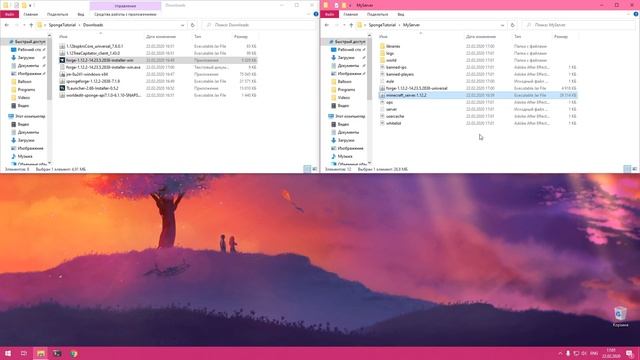
Task: Focus the search box in MyServer window
Action: tap(580, 25)
